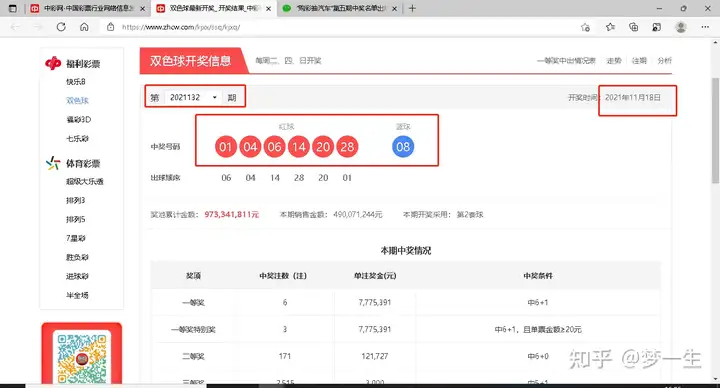Click the 二等奖 prize value 121,727
720x388 pixels.
375,356
